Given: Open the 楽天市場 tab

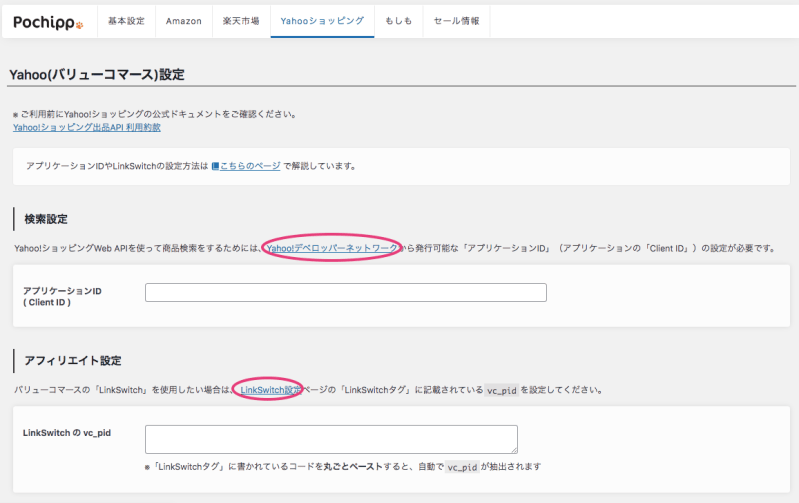Looking at the screenshot, I should coord(241,21).
